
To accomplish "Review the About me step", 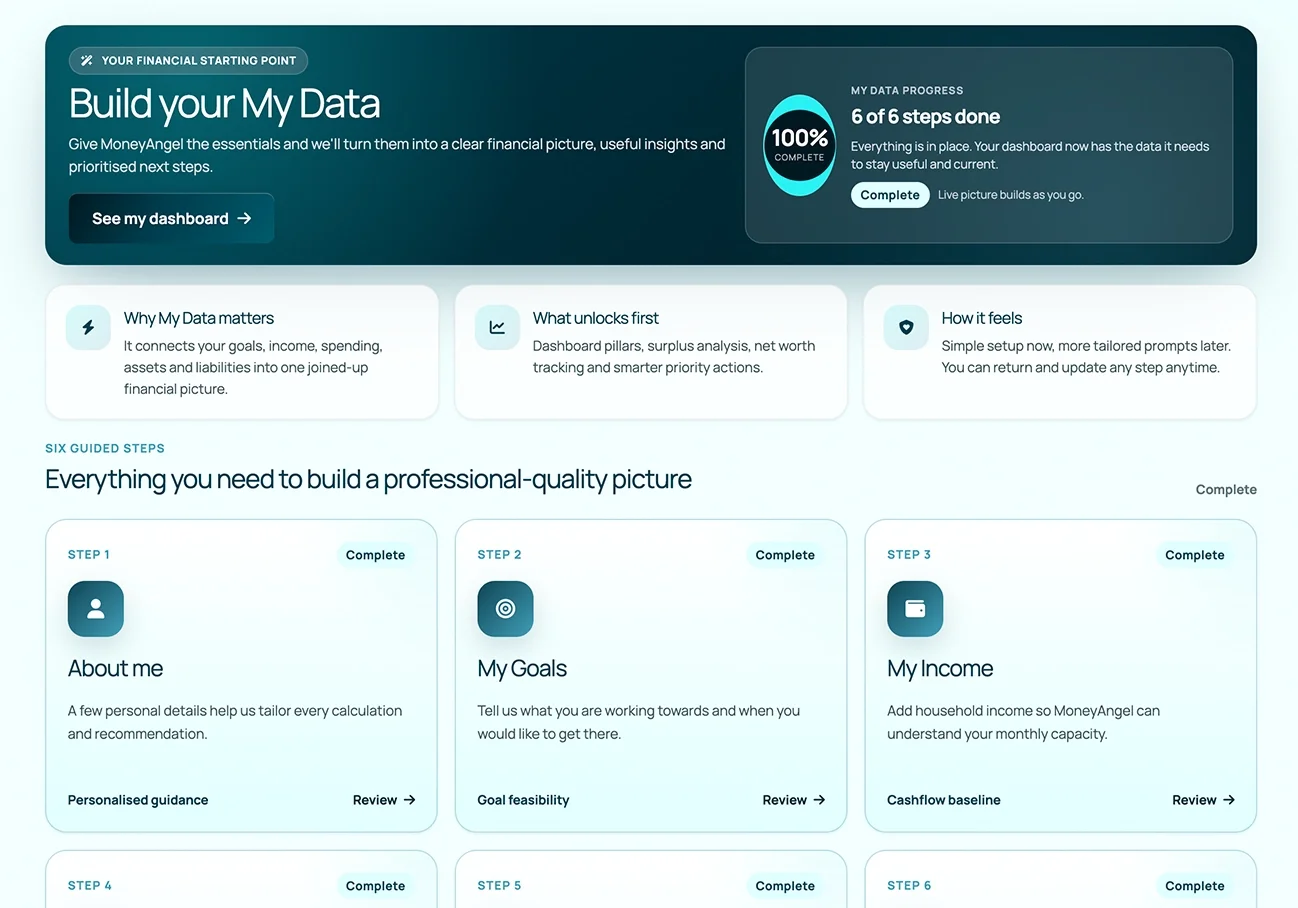I will pos(384,800).
